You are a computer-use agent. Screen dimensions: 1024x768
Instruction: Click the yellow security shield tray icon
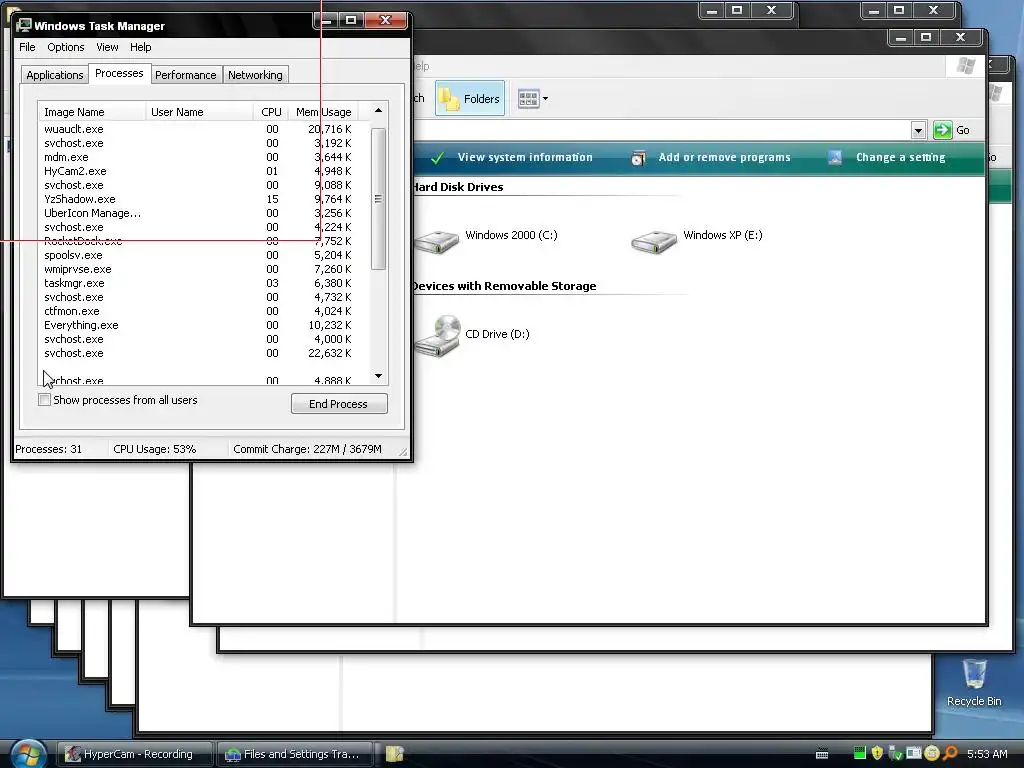(x=877, y=753)
